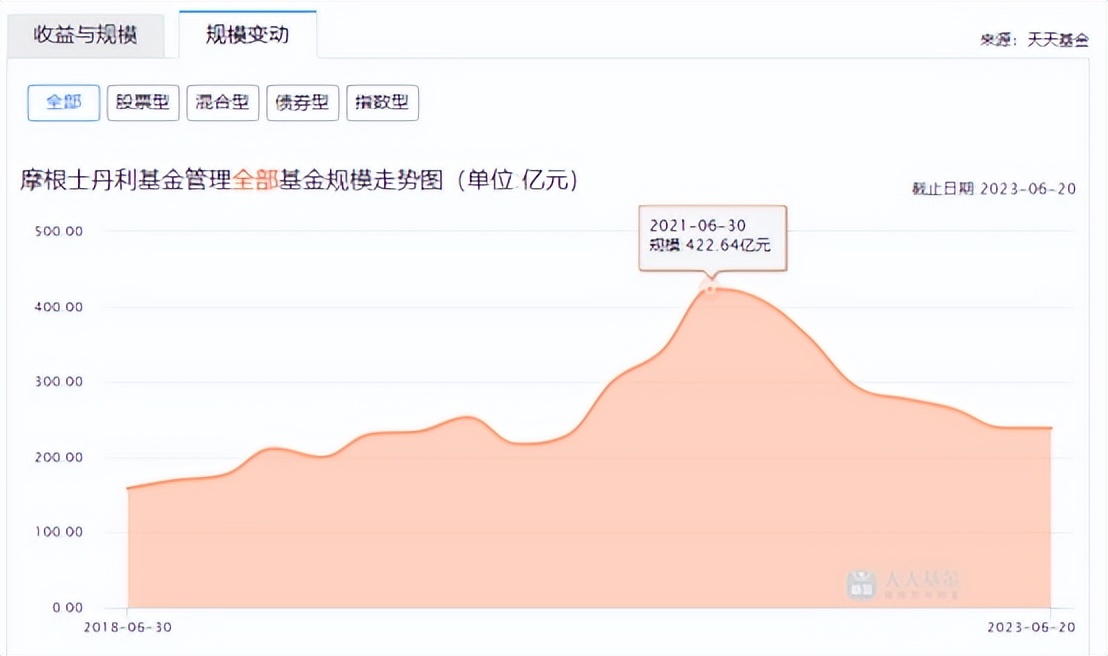Click the 2023-06-20 x-axis end date
Image resolution: width=1108 pixels, height=656 pixels.
click(1031, 627)
